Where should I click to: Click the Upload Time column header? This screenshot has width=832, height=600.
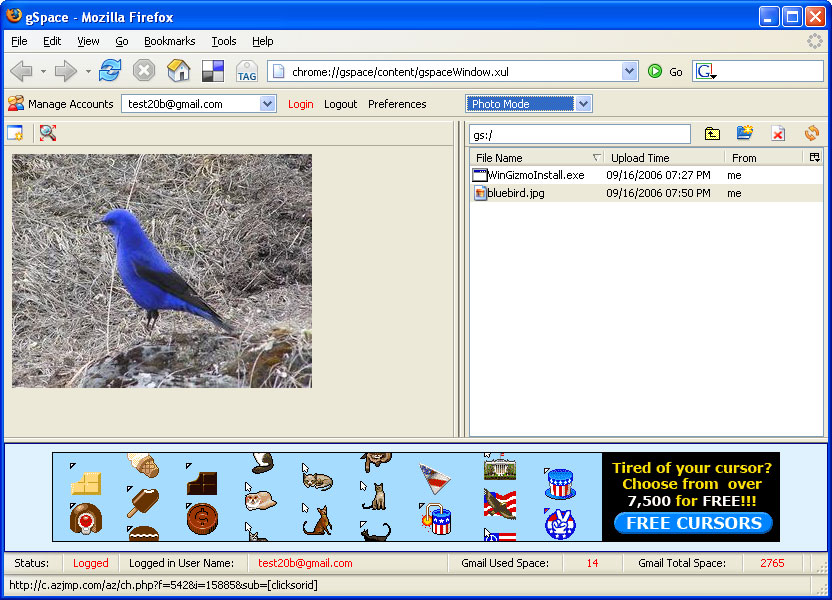point(664,158)
